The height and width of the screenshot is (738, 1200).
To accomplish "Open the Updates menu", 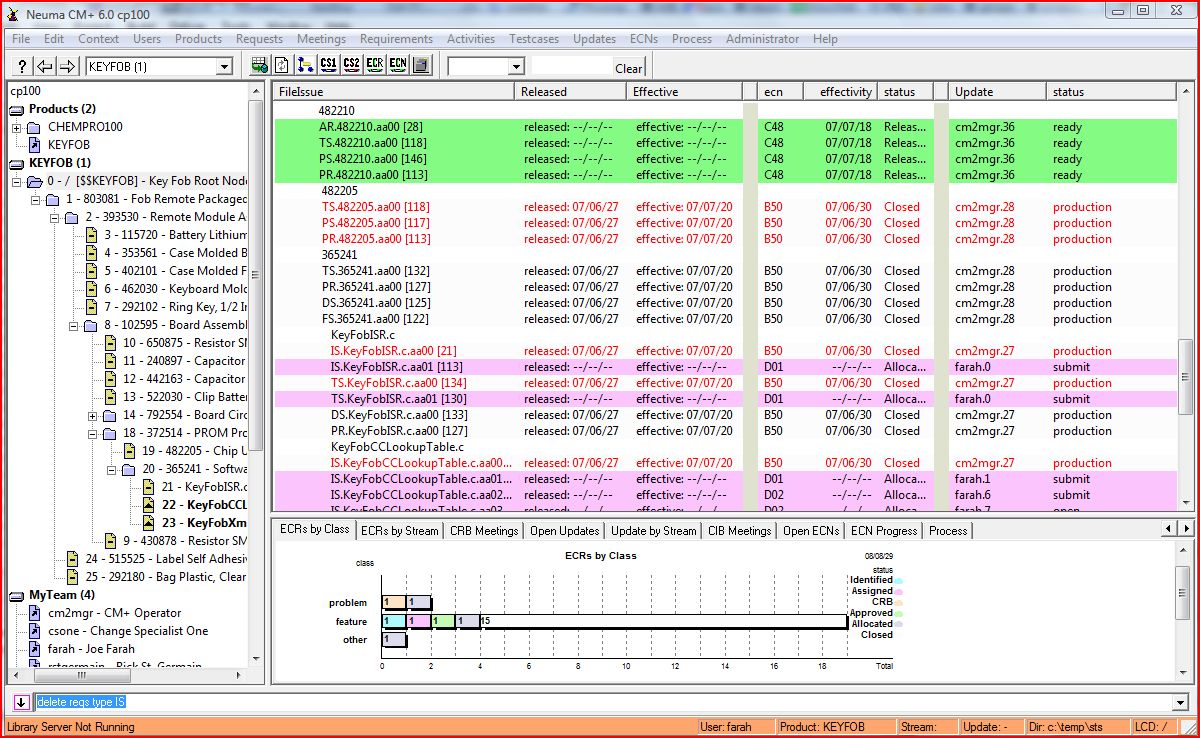I will 594,39.
